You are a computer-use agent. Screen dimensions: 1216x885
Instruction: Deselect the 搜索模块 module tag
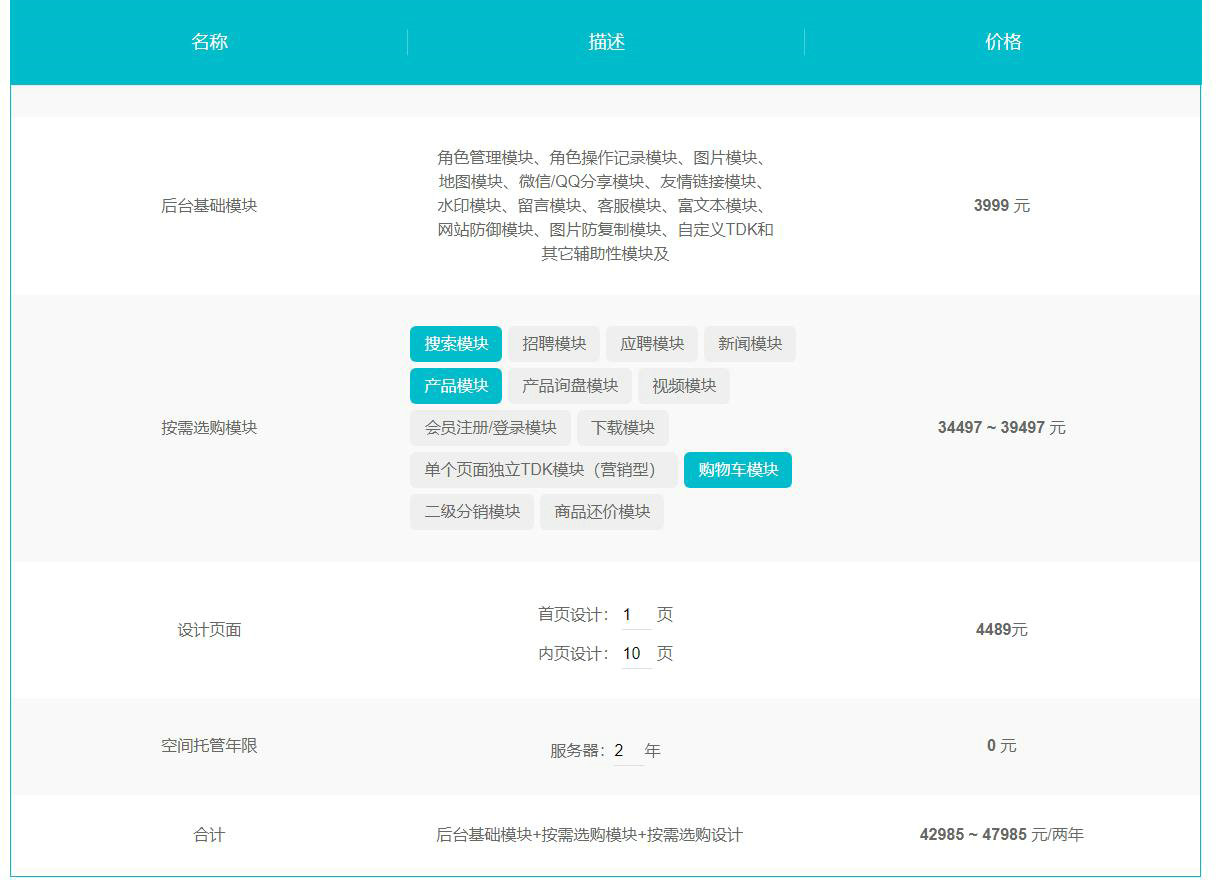click(456, 344)
